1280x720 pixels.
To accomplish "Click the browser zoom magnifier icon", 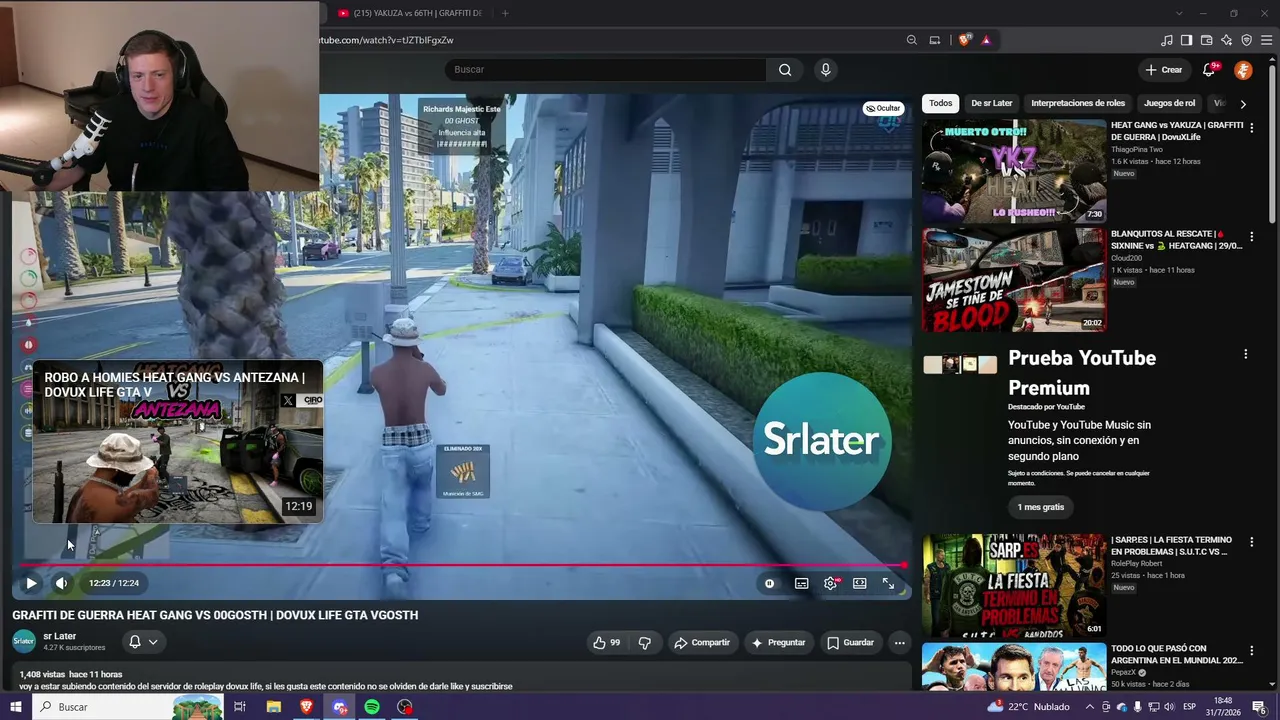I will click(912, 40).
